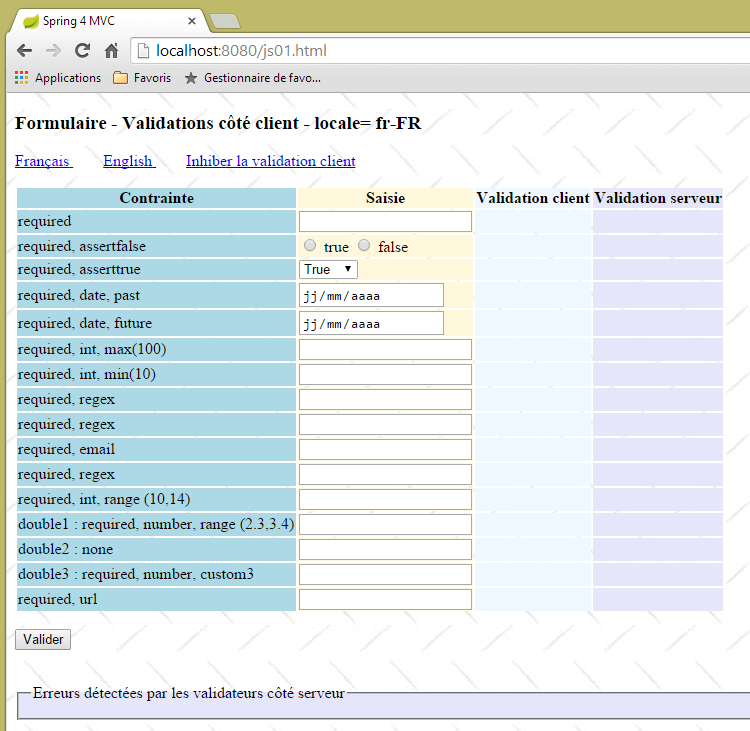The height and width of the screenshot is (731, 750).
Task: Select the true radio button
Action: click(310, 246)
